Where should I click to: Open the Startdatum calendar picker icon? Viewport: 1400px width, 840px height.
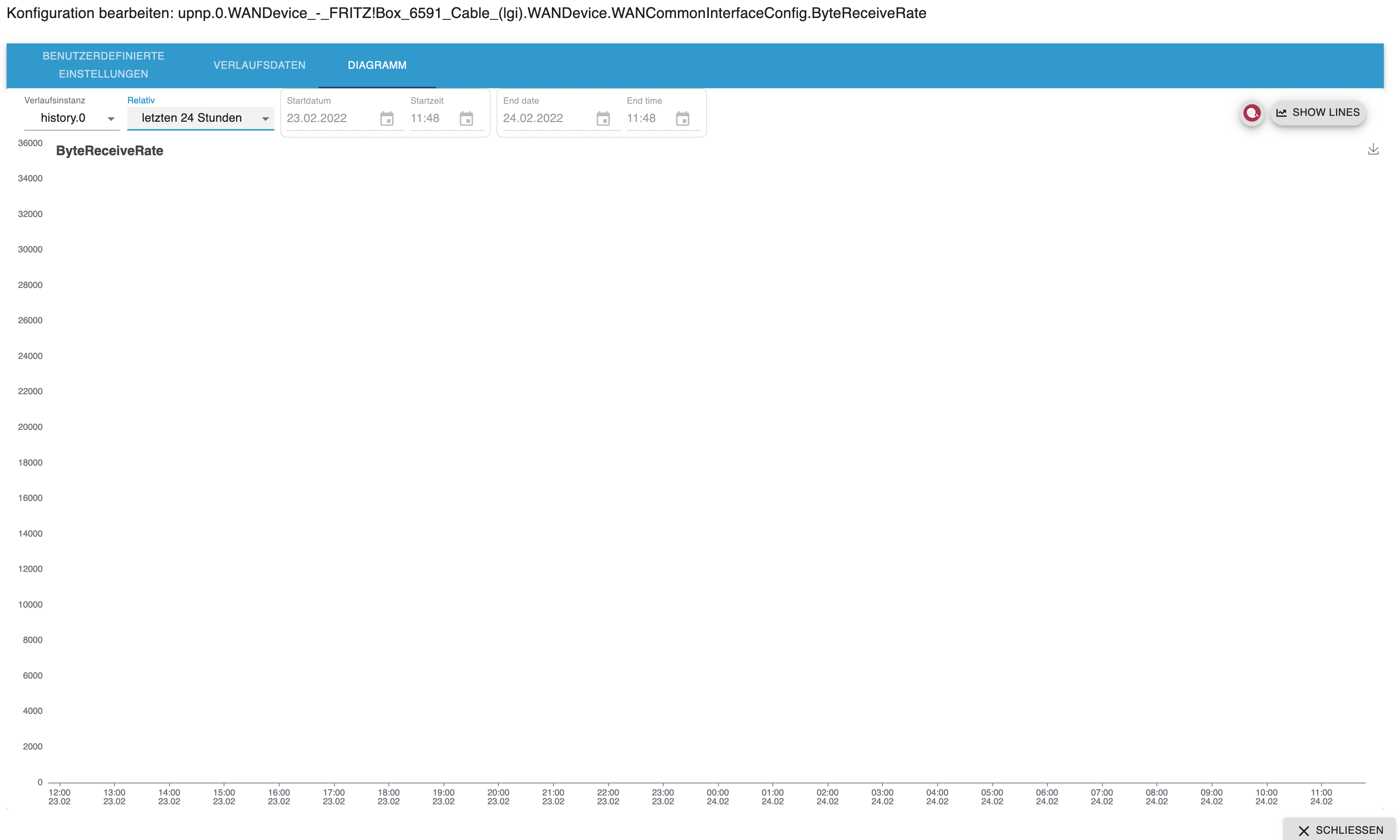[387, 118]
